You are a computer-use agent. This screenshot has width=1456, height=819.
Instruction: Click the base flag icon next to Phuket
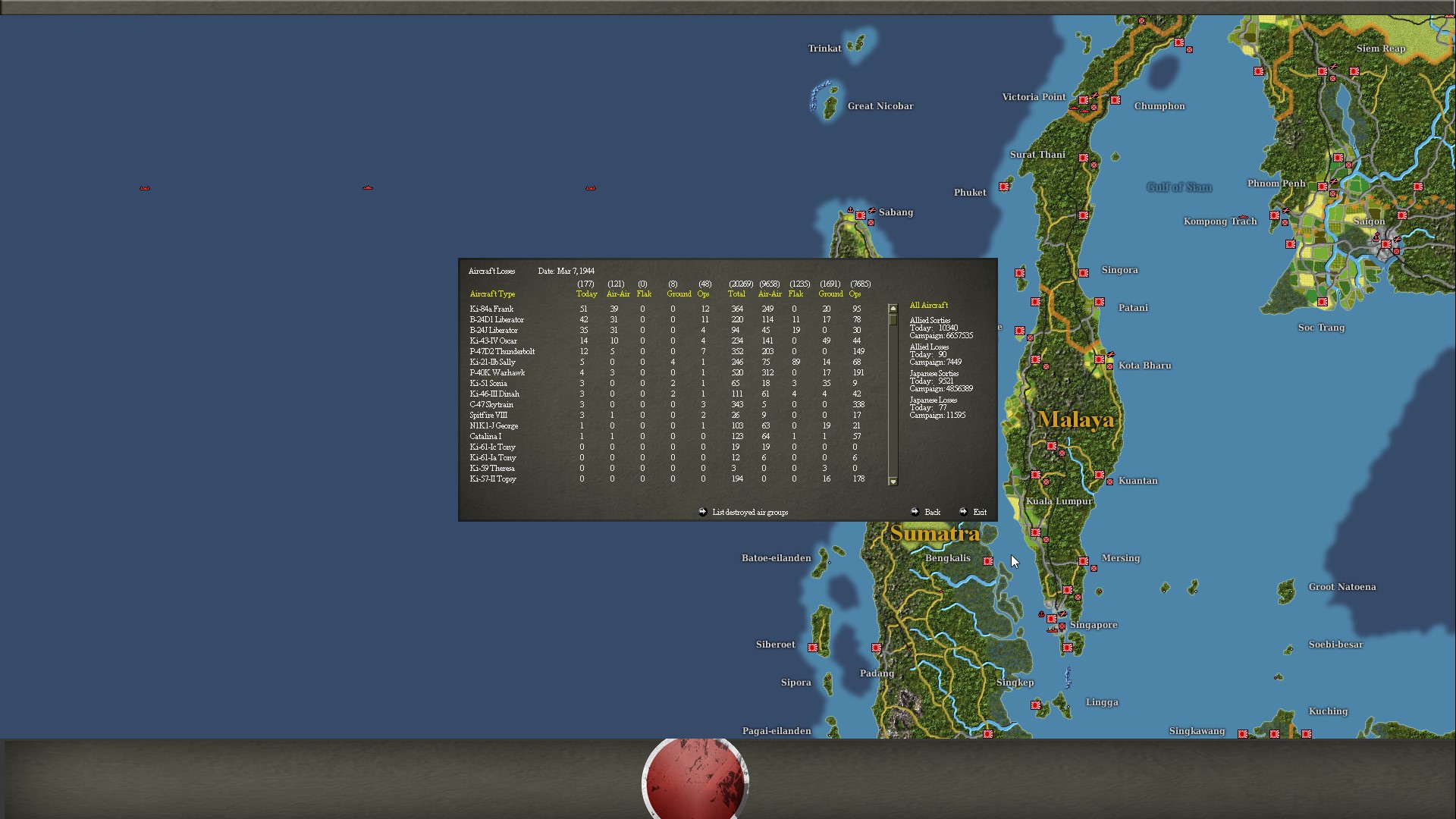(1004, 187)
